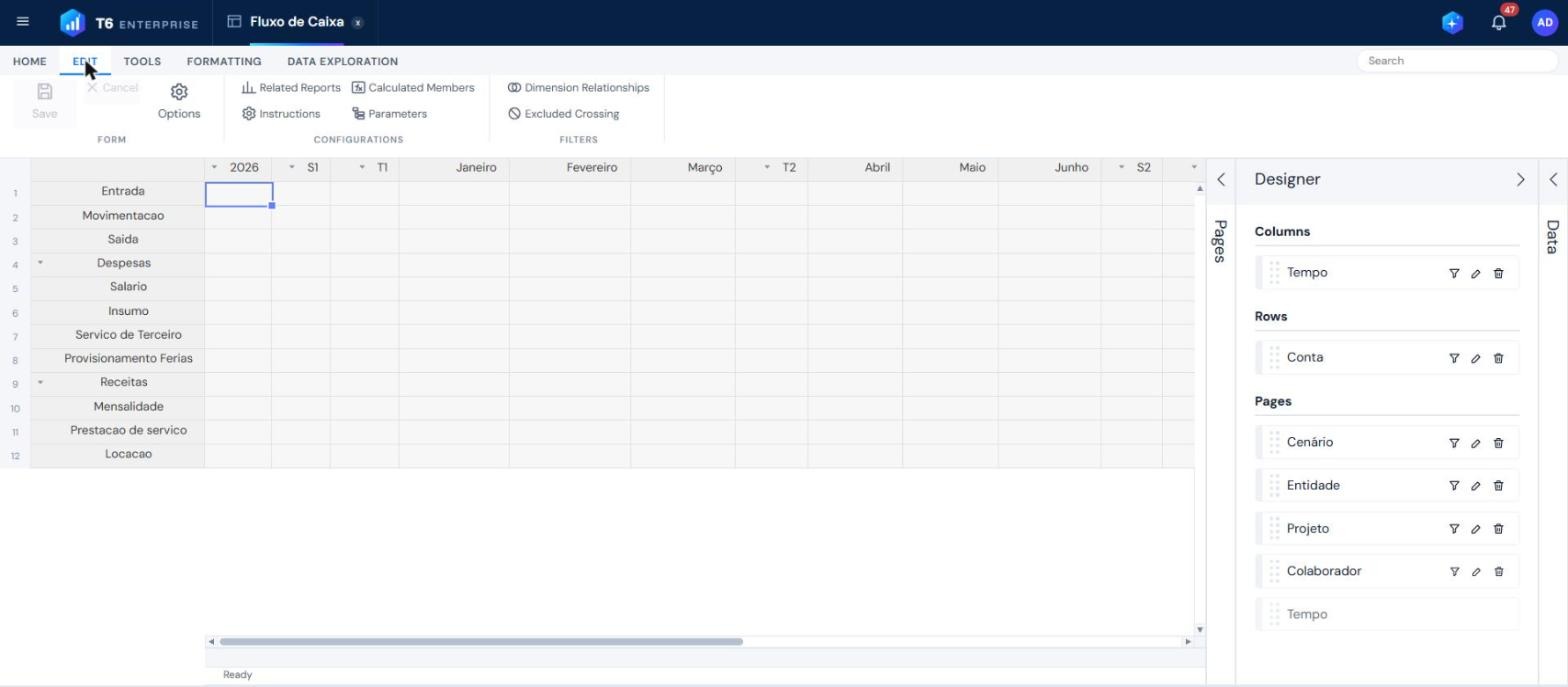Switch to the EDIT ribbon tab
The image size is (1568, 687).
click(x=85, y=61)
